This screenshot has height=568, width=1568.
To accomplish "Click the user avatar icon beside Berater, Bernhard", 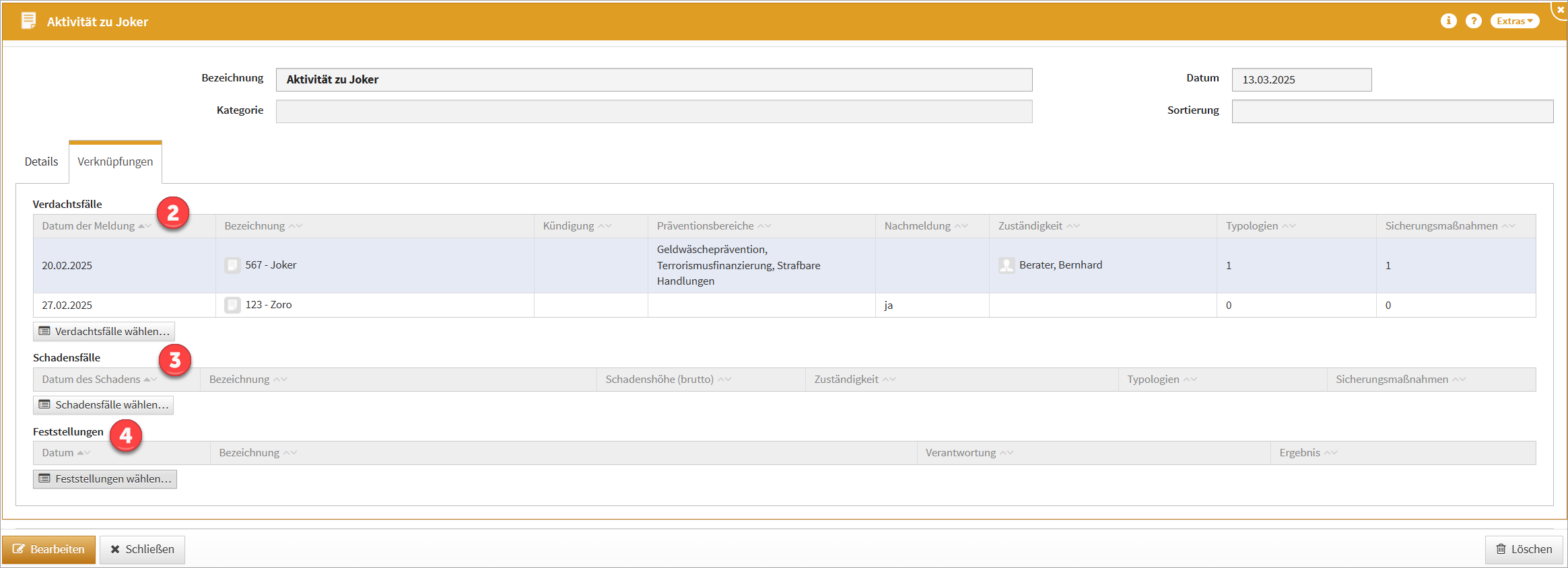I will pos(1007,265).
